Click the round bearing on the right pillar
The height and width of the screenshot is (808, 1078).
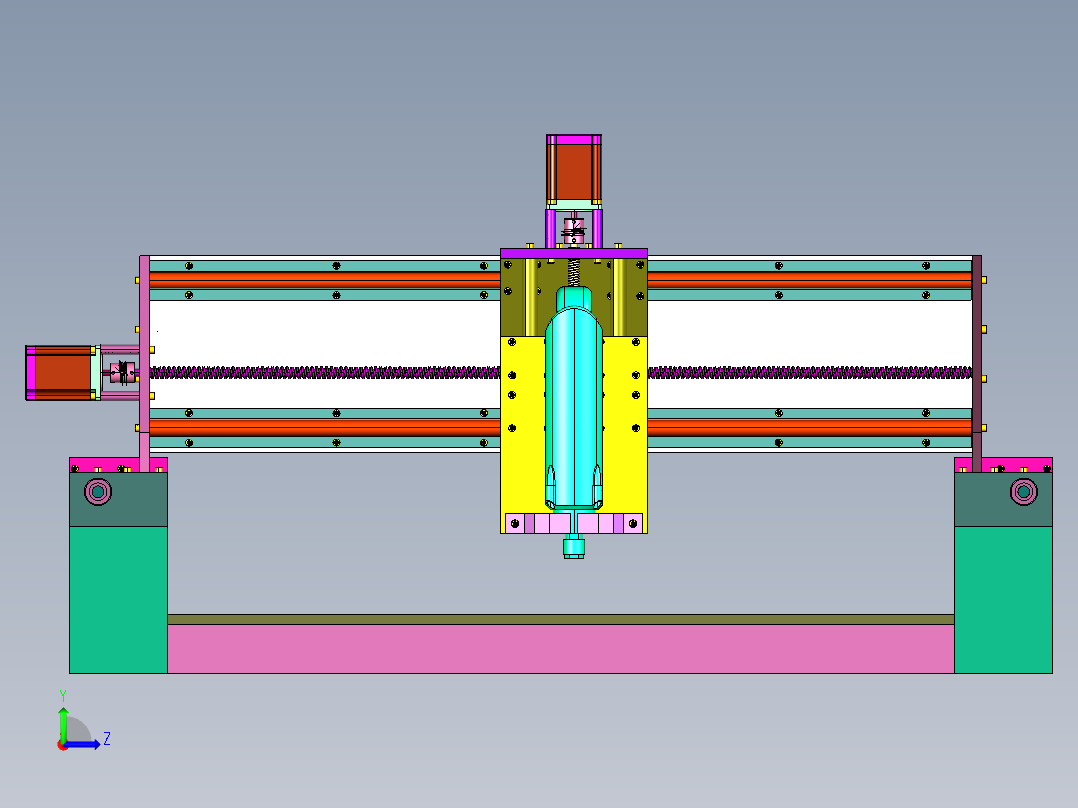pos(1024,492)
